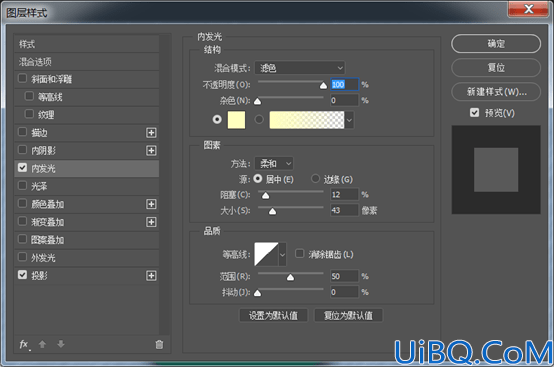Enable the 内阴影 checkbox
Screen dimensions: 554x367
22,150
